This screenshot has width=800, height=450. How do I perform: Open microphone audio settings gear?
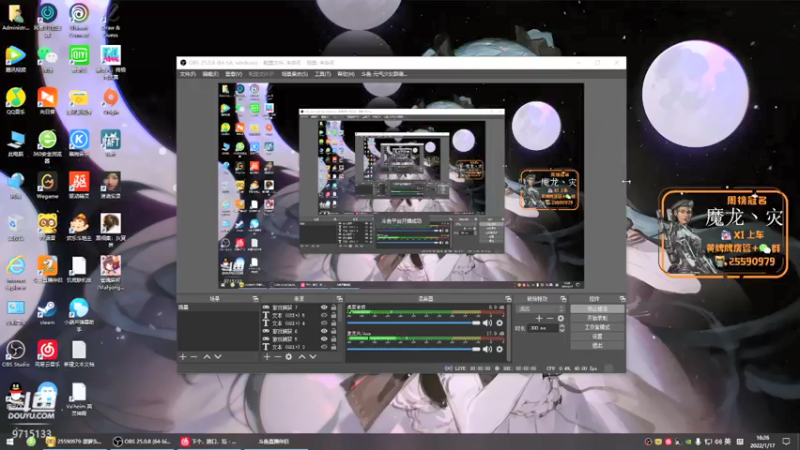point(499,349)
